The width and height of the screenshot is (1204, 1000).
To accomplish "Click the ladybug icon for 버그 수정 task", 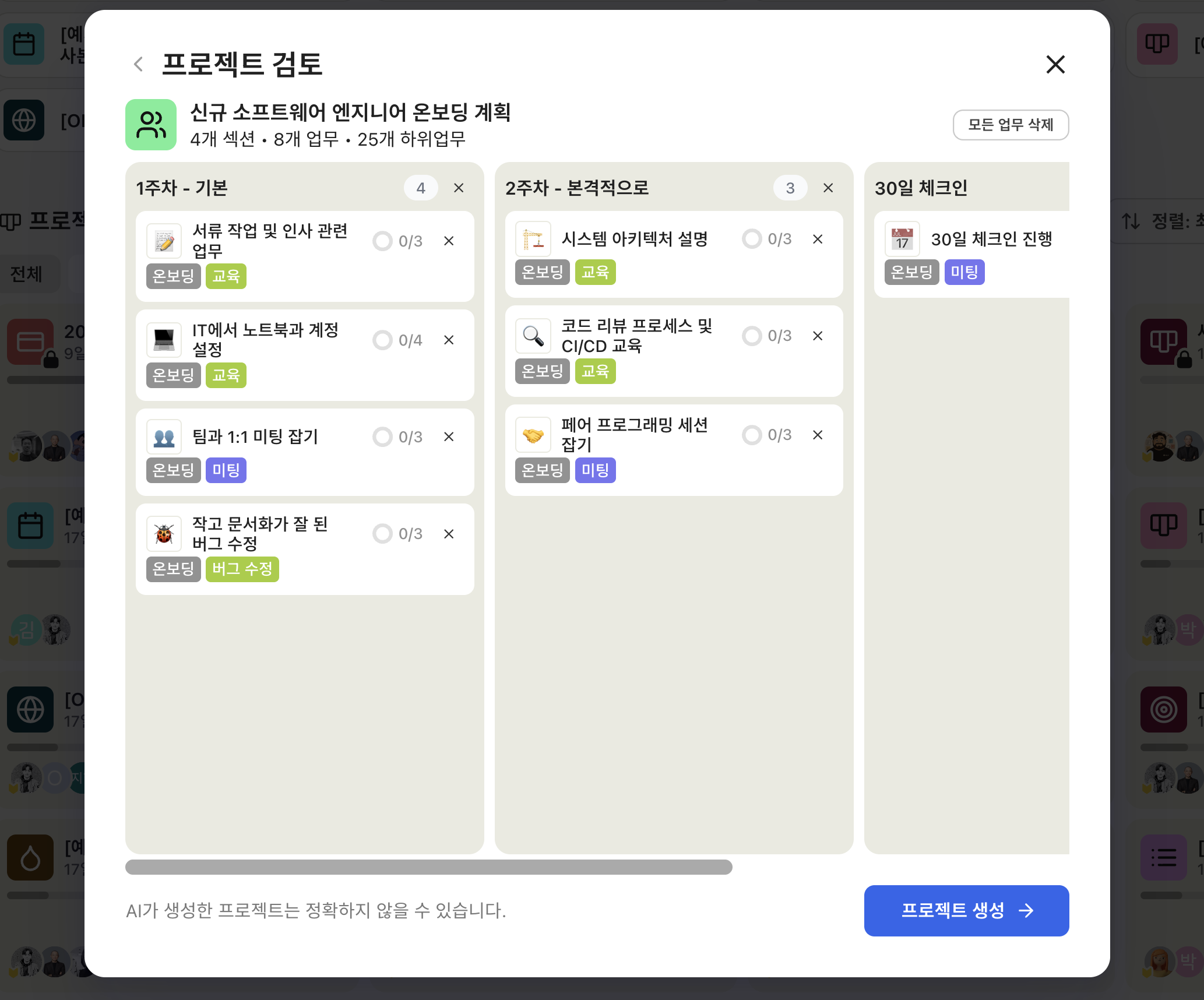I will [164, 534].
